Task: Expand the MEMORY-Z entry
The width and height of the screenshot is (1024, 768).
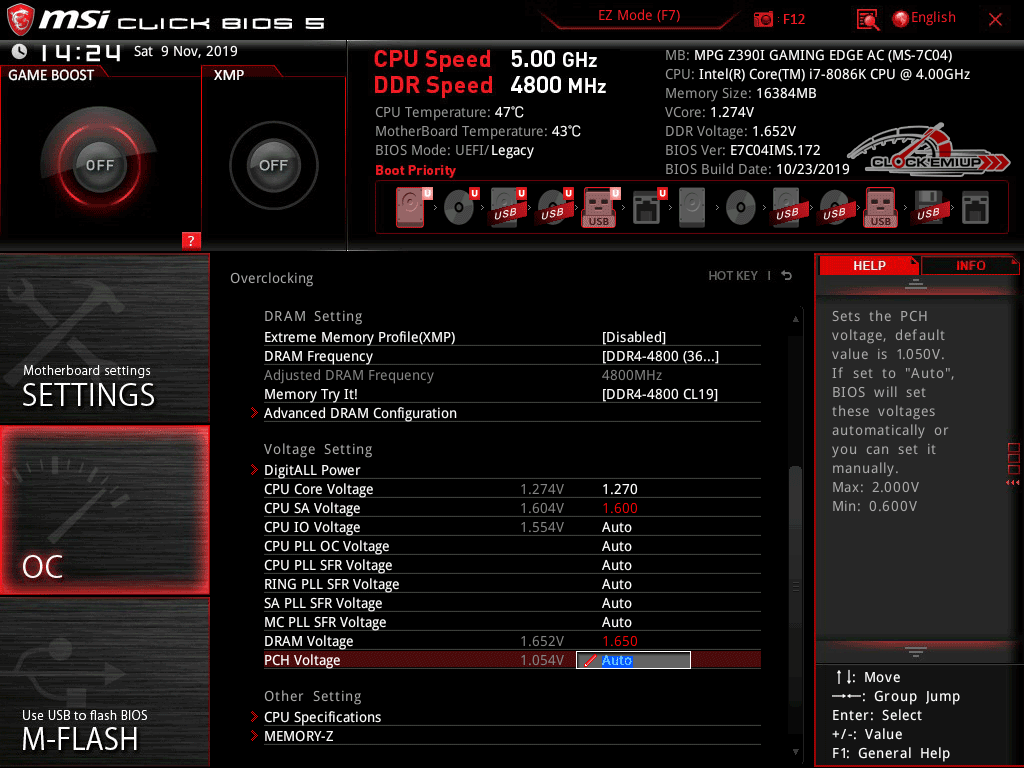Action: pos(298,736)
